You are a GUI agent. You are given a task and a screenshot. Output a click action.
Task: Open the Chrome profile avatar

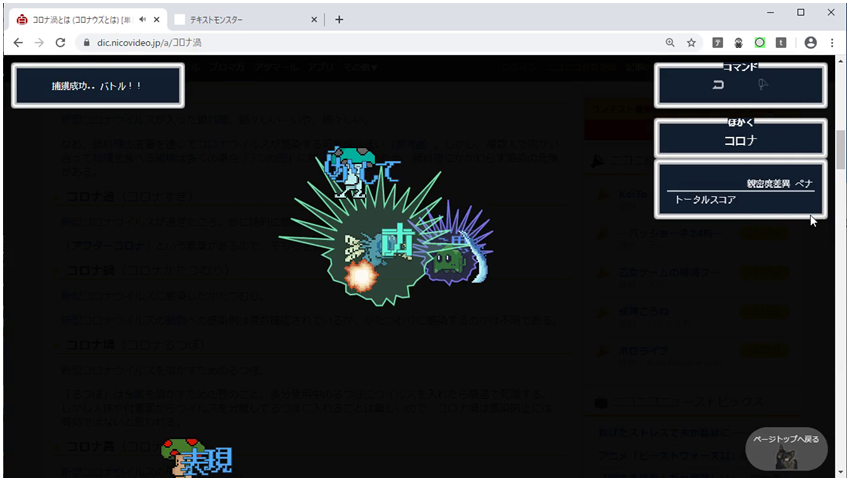point(810,42)
